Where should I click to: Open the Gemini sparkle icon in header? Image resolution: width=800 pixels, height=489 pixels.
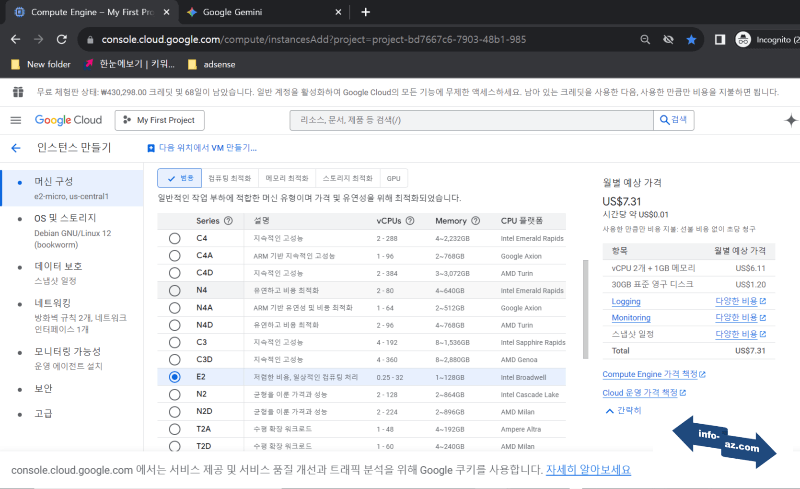tap(790, 120)
